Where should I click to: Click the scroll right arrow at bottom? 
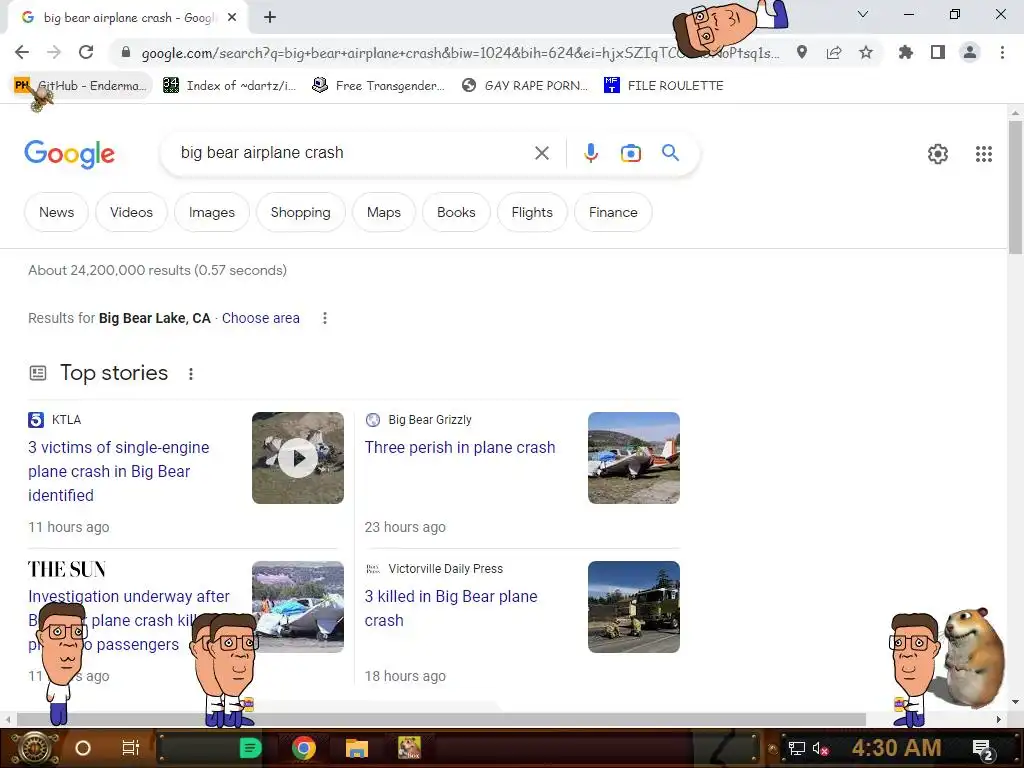point(999,719)
